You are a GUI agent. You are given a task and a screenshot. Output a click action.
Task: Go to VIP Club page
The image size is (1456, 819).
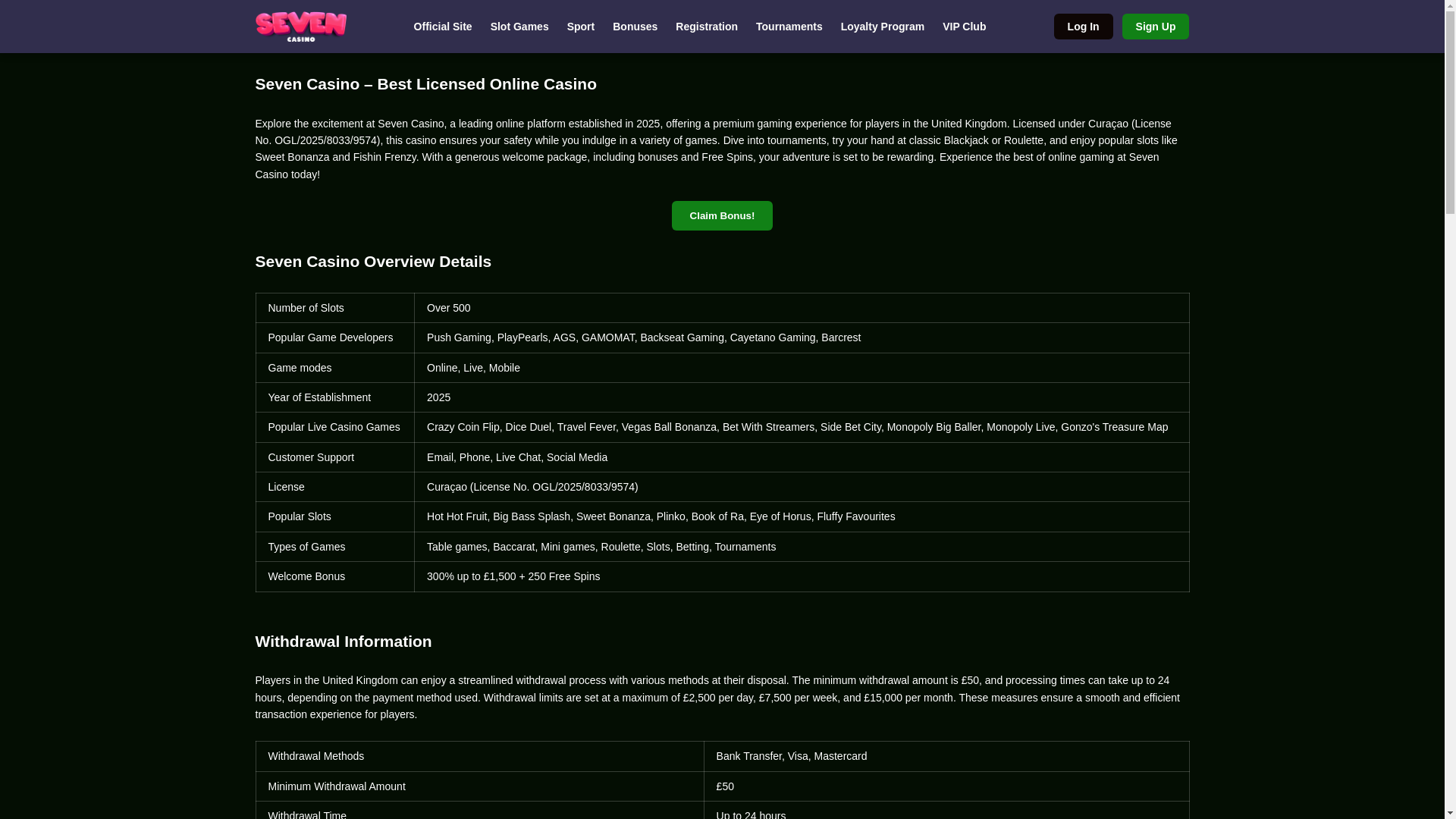point(964,27)
